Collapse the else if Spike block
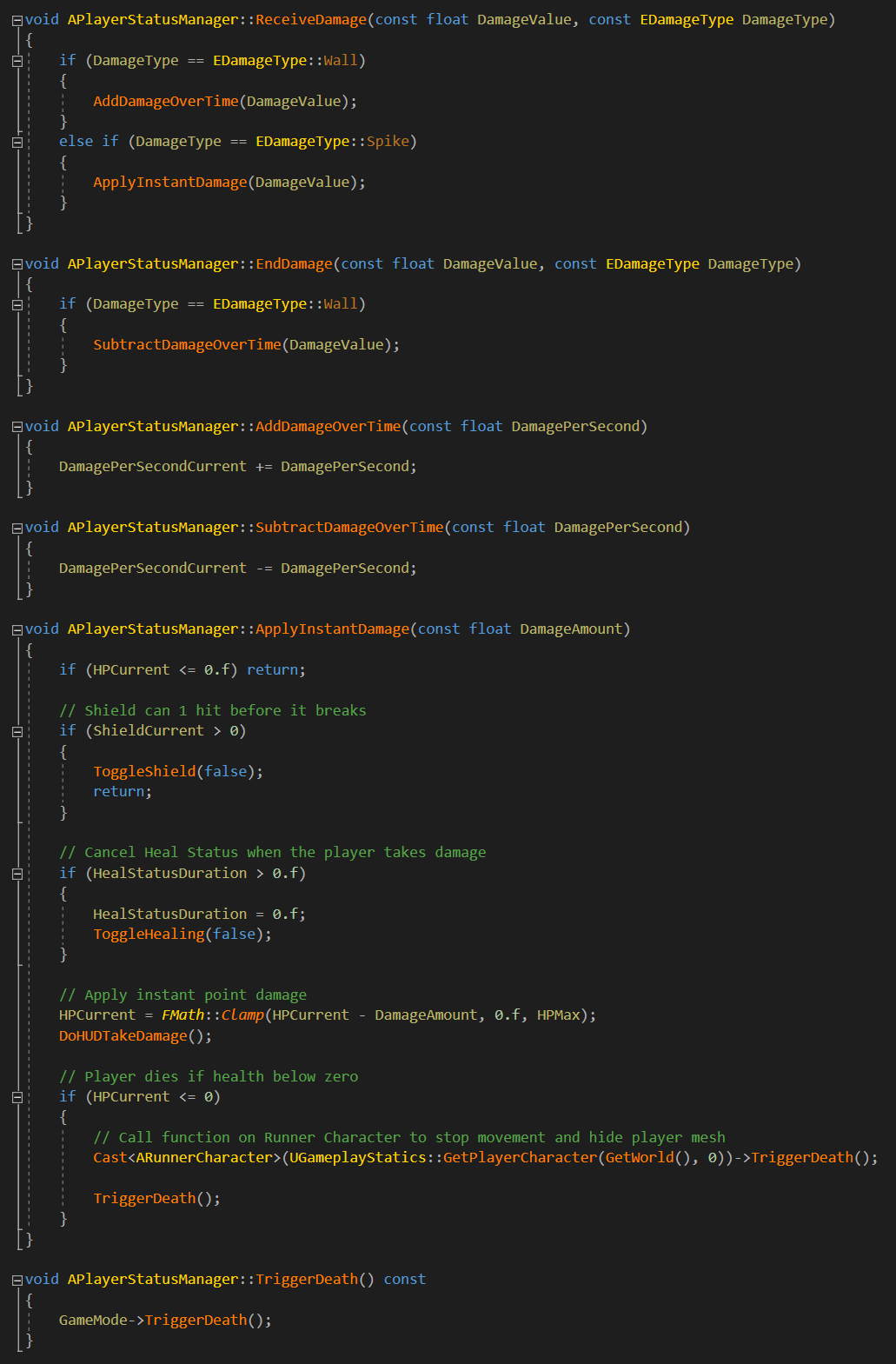This screenshot has width=896, height=1364. click(17, 142)
